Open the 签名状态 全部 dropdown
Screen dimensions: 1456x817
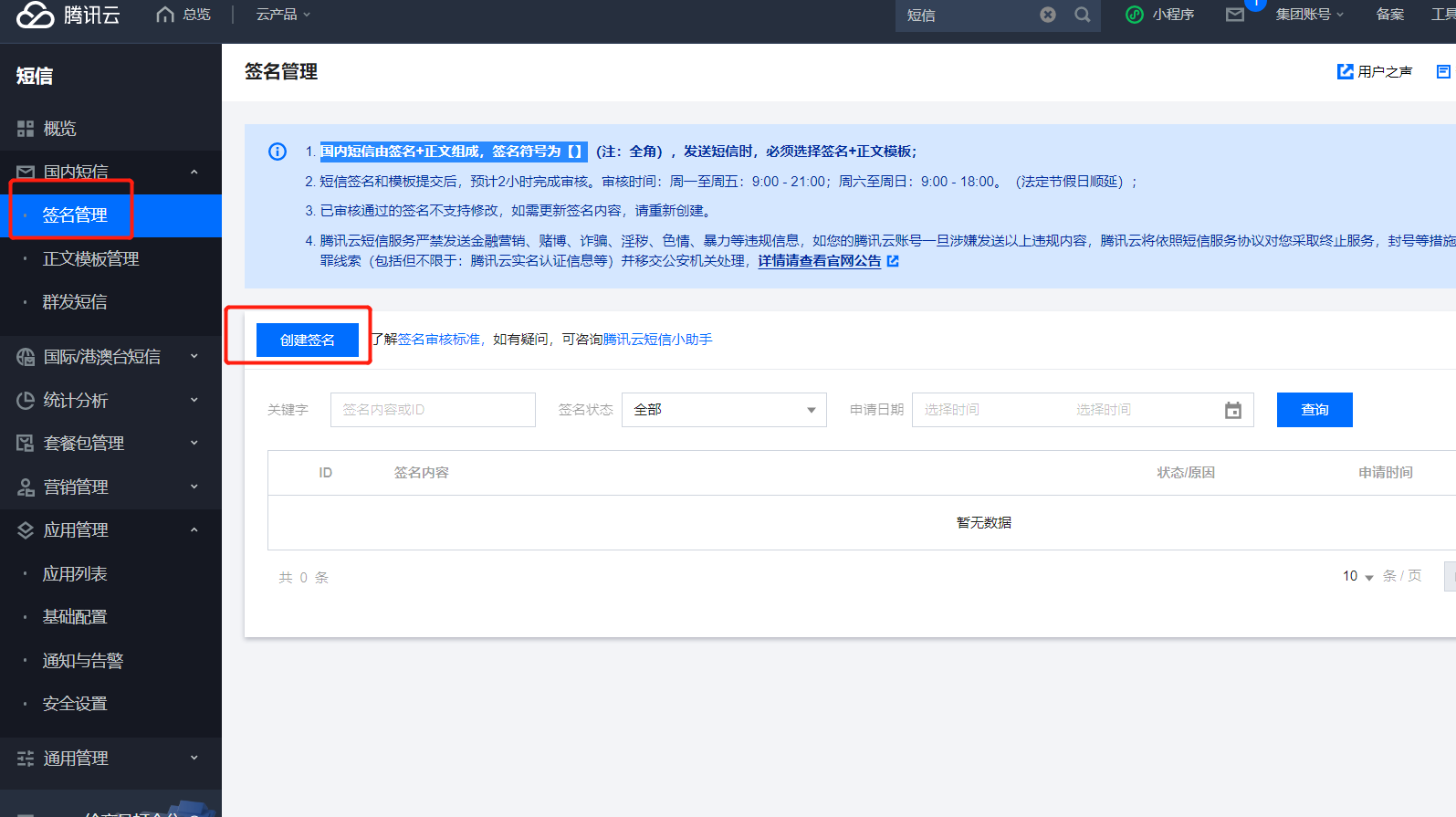coord(724,410)
